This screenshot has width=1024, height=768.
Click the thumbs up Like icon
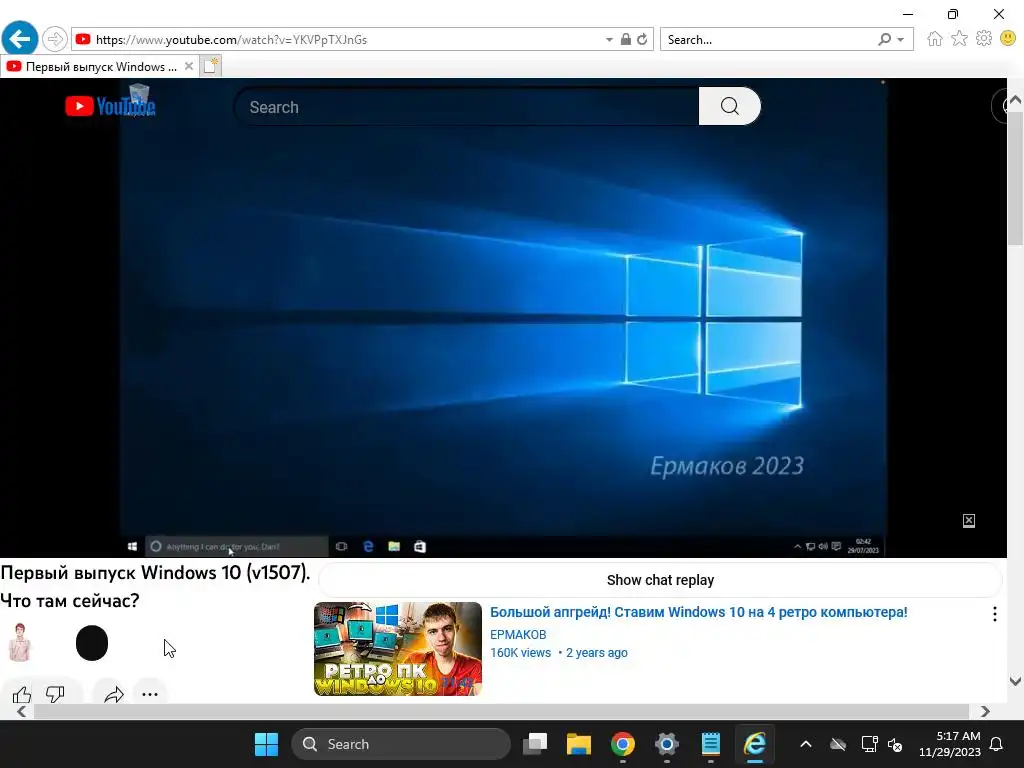pos(22,694)
